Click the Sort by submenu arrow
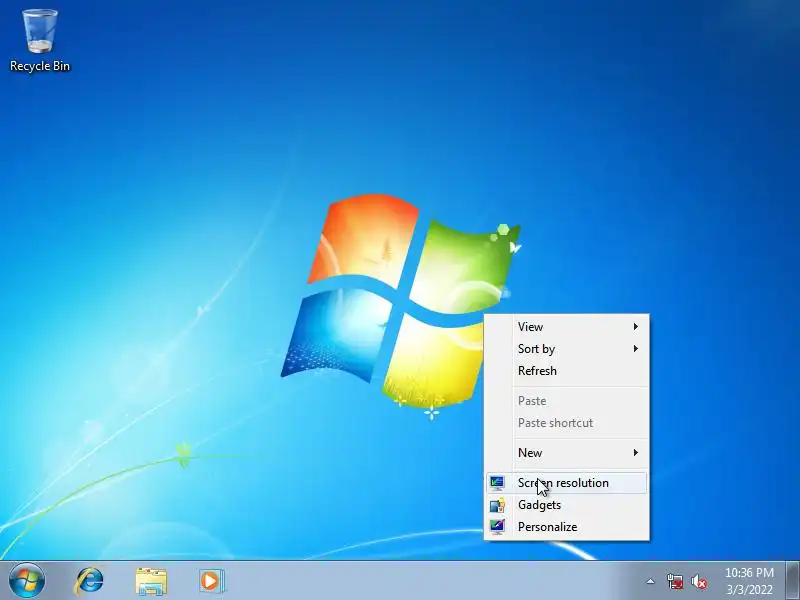 pyautogui.click(x=636, y=348)
